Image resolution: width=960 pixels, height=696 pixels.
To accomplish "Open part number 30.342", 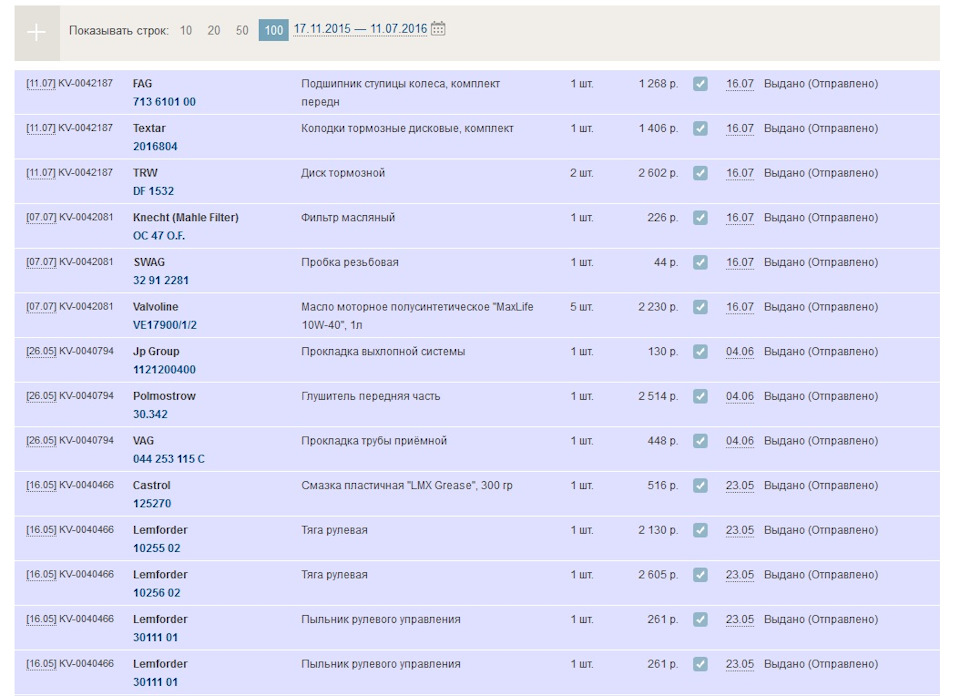I will [x=150, y=414].
